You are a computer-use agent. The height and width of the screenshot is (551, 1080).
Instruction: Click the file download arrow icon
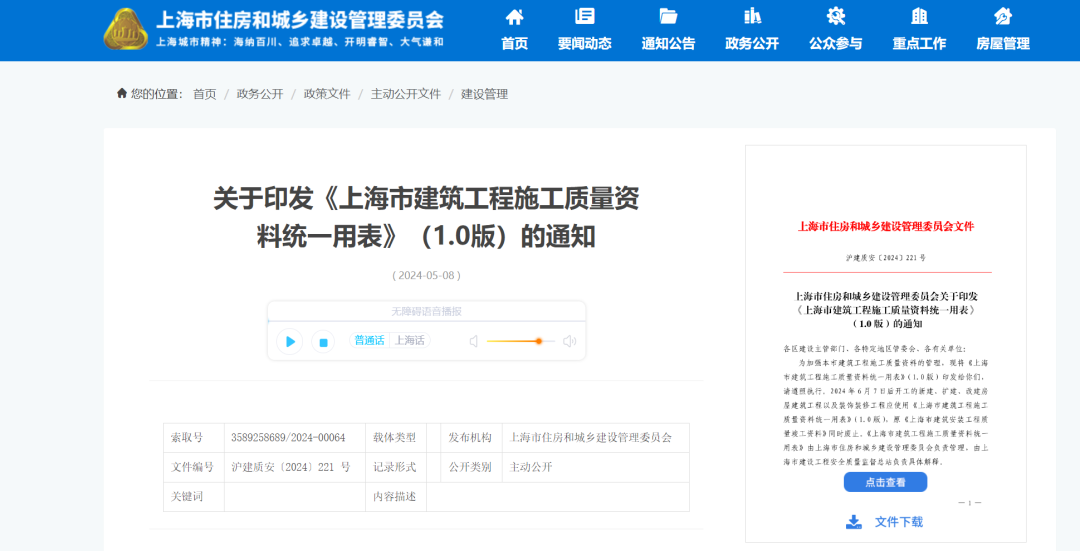tap(854, 521)
